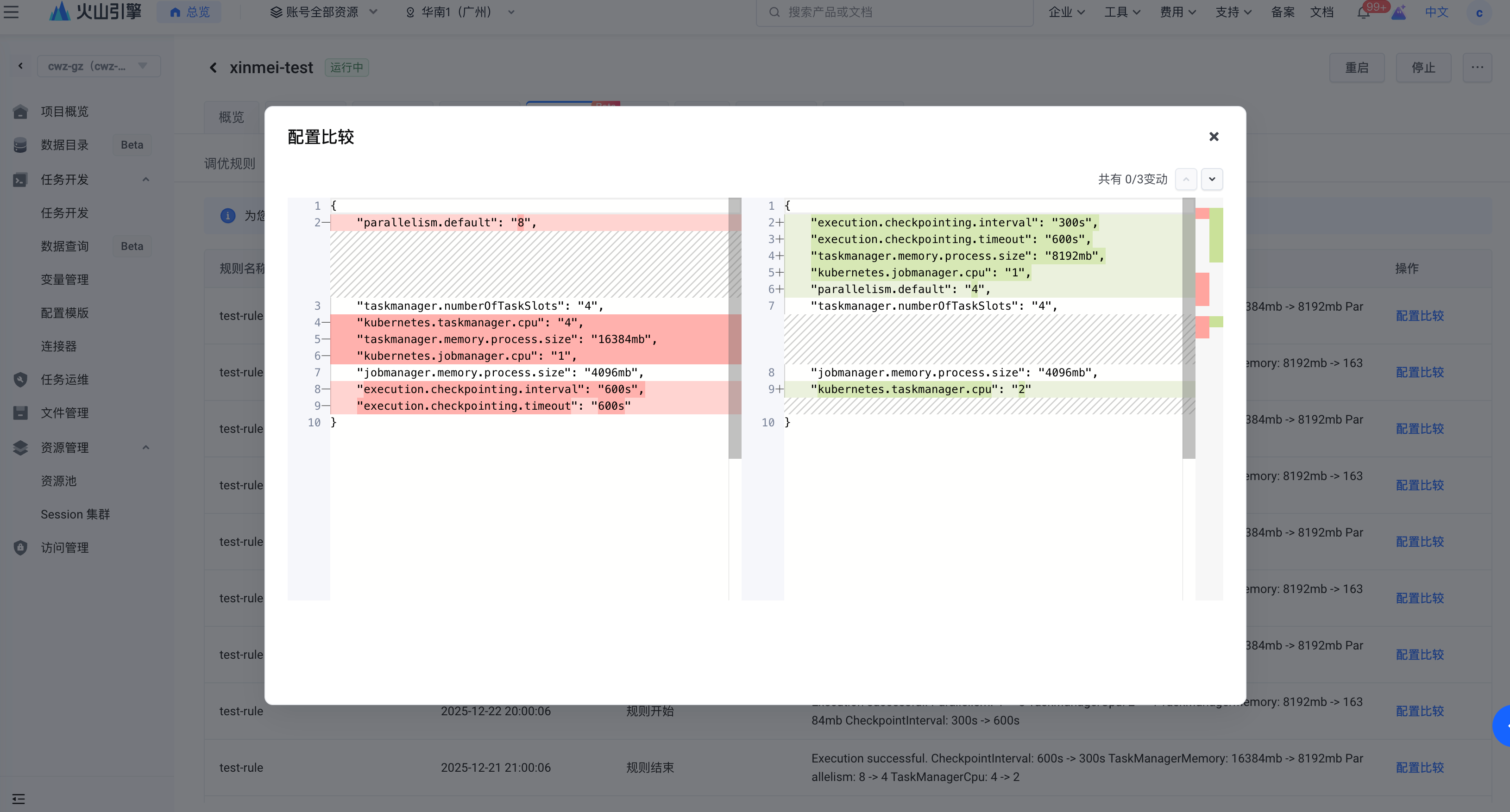The height and width of the screenshot is (812, 1510).
Task: Click the 项目概览 home icon in sidebar
Action: click(x=20, y=111)
